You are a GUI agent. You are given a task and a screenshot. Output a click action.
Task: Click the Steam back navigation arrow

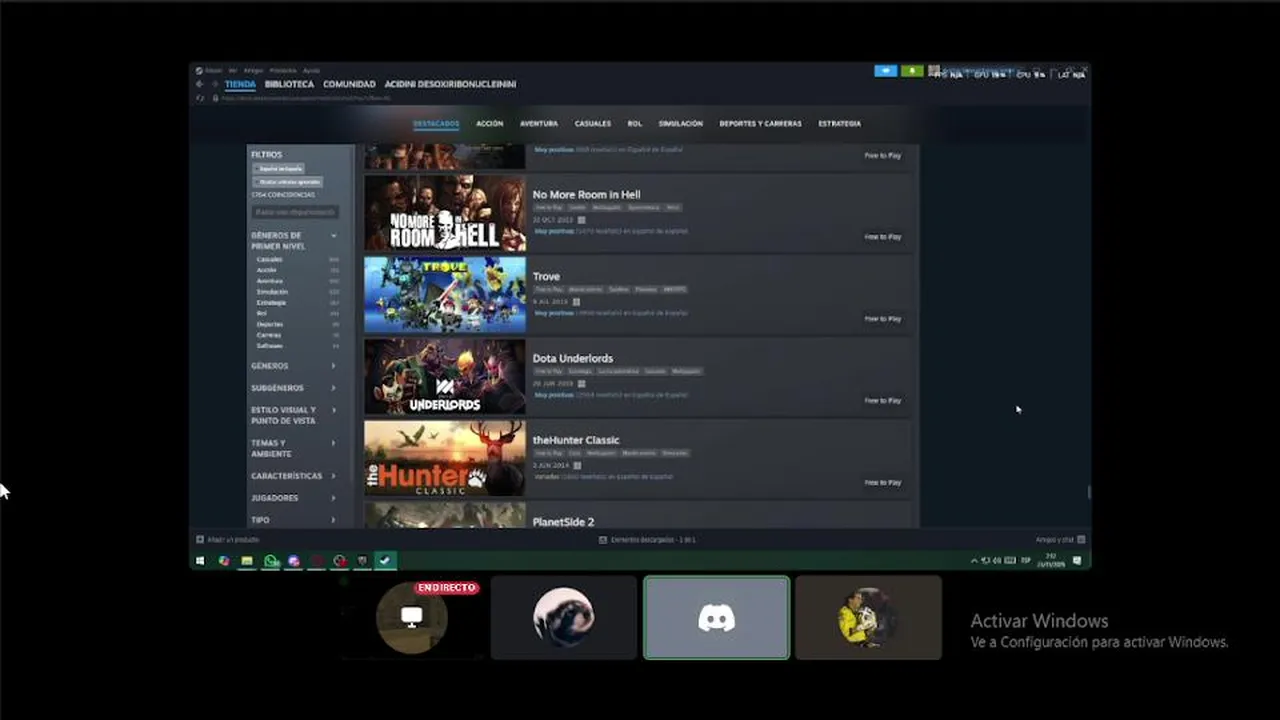pos(199,85)
